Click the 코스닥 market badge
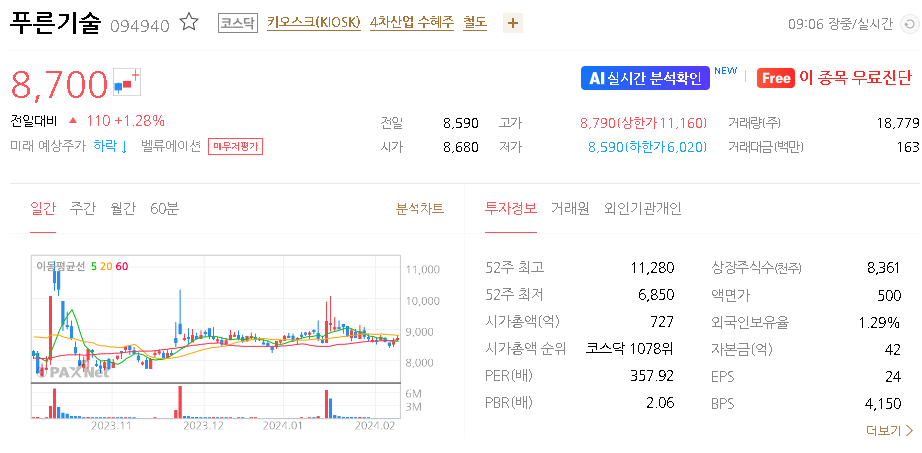Image resolution: width=922 pixels, height=453 pixels. click(x=238, y=24)
